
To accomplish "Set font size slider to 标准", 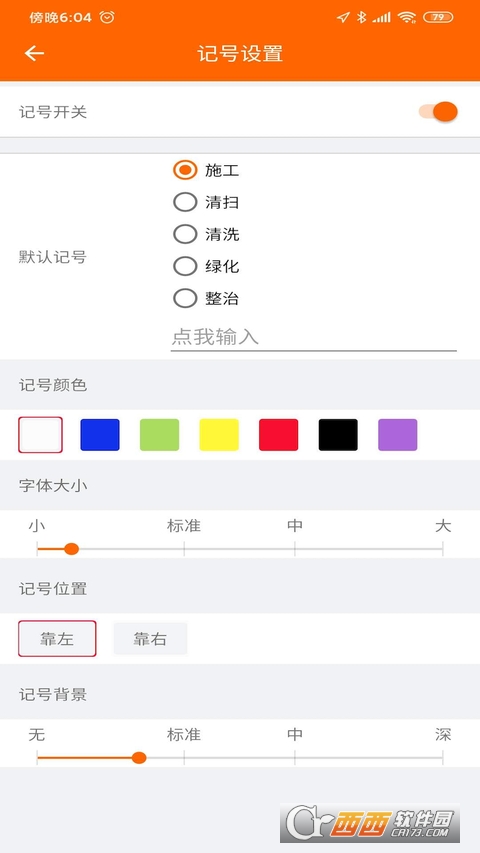I will (184, 549).
